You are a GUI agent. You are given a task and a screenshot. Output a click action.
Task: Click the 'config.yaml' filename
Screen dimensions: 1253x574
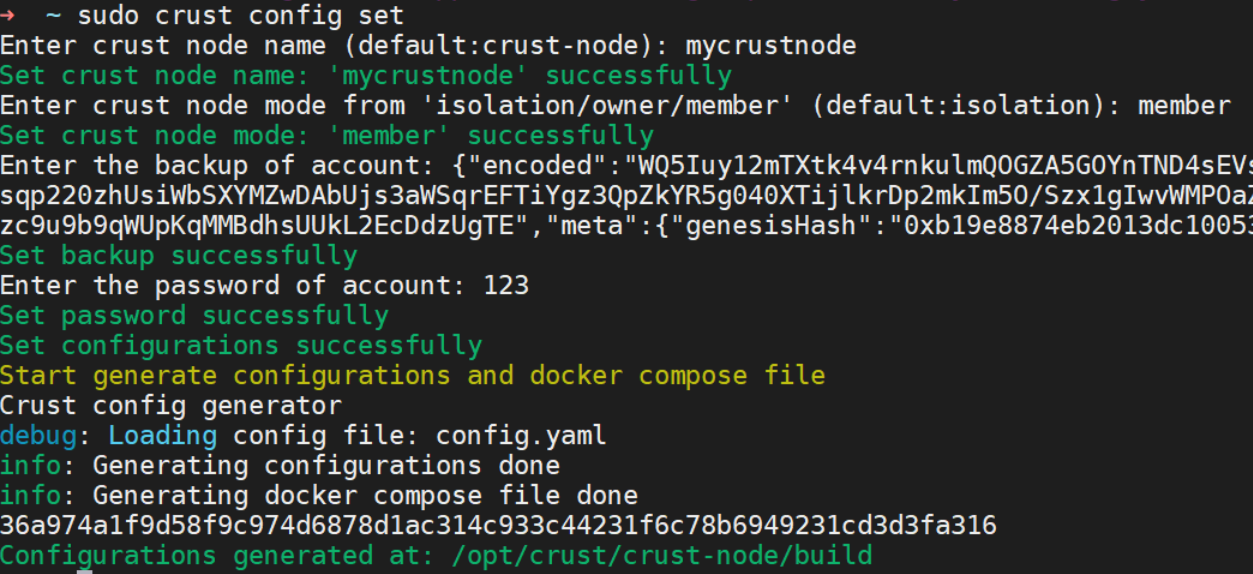click(521, 436)
